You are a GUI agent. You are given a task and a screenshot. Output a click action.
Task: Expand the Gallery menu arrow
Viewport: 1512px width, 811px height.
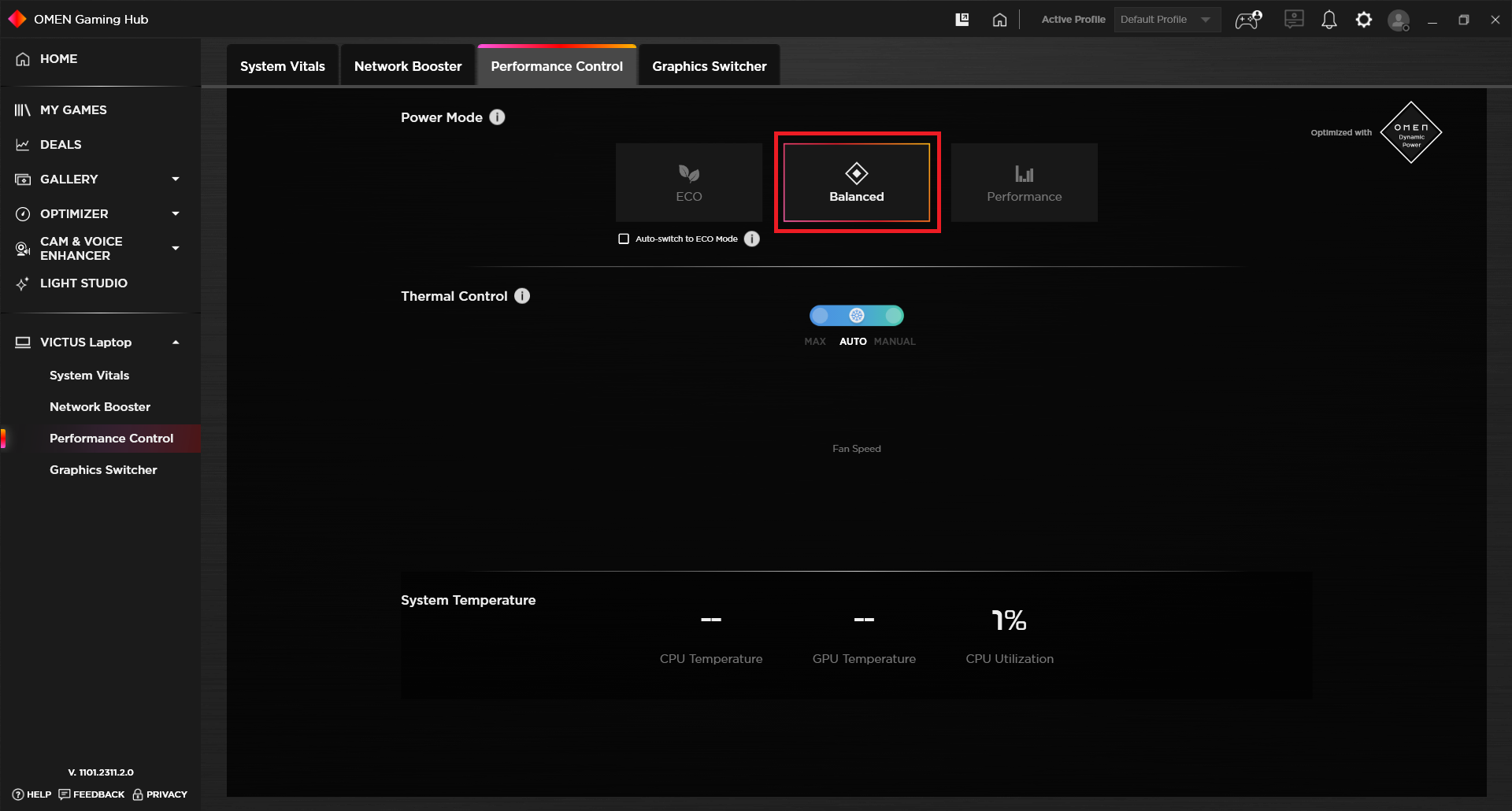coord(176,180)
